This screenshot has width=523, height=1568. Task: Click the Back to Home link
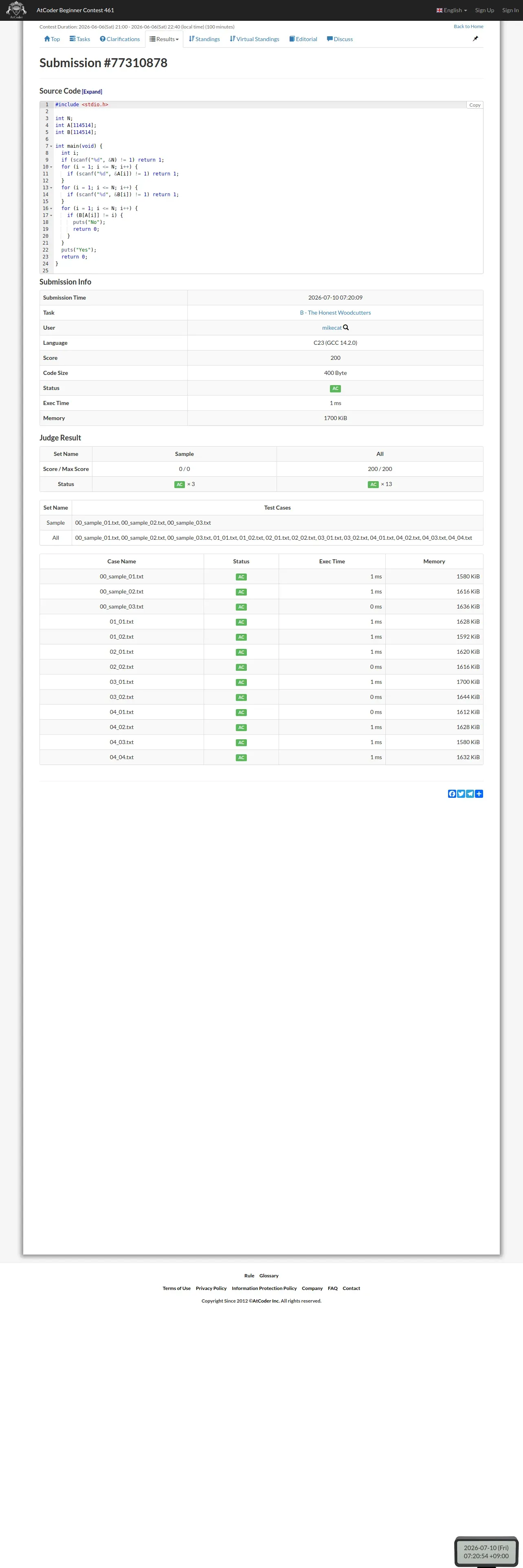[x=468, y=26]
